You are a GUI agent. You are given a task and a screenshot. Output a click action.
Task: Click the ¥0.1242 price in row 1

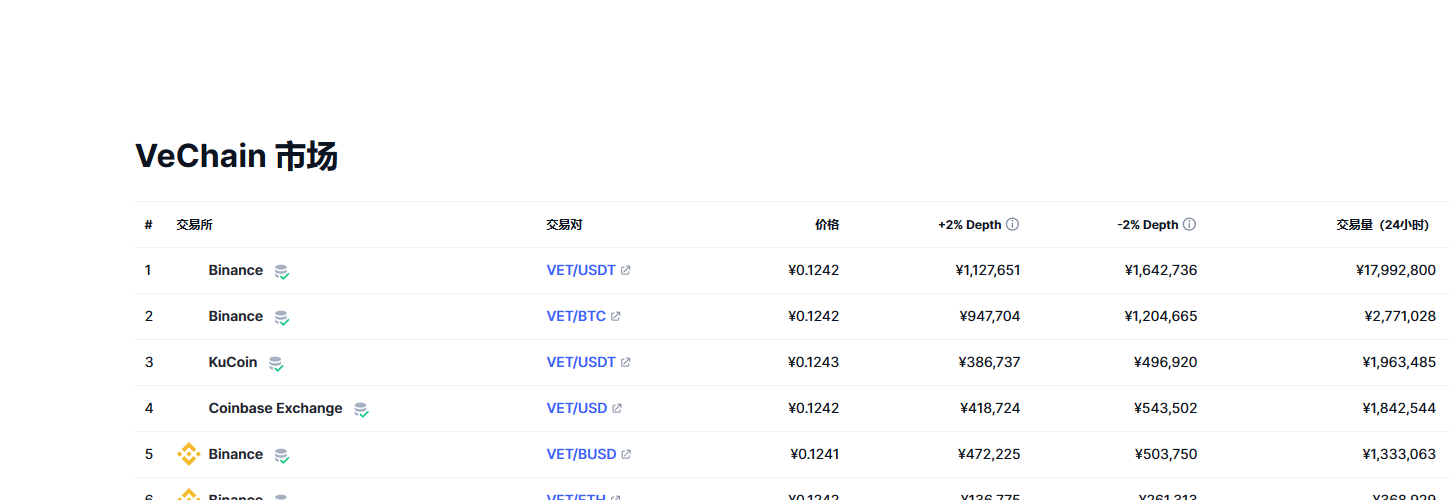pyautogui.click(x=814, y=270)
